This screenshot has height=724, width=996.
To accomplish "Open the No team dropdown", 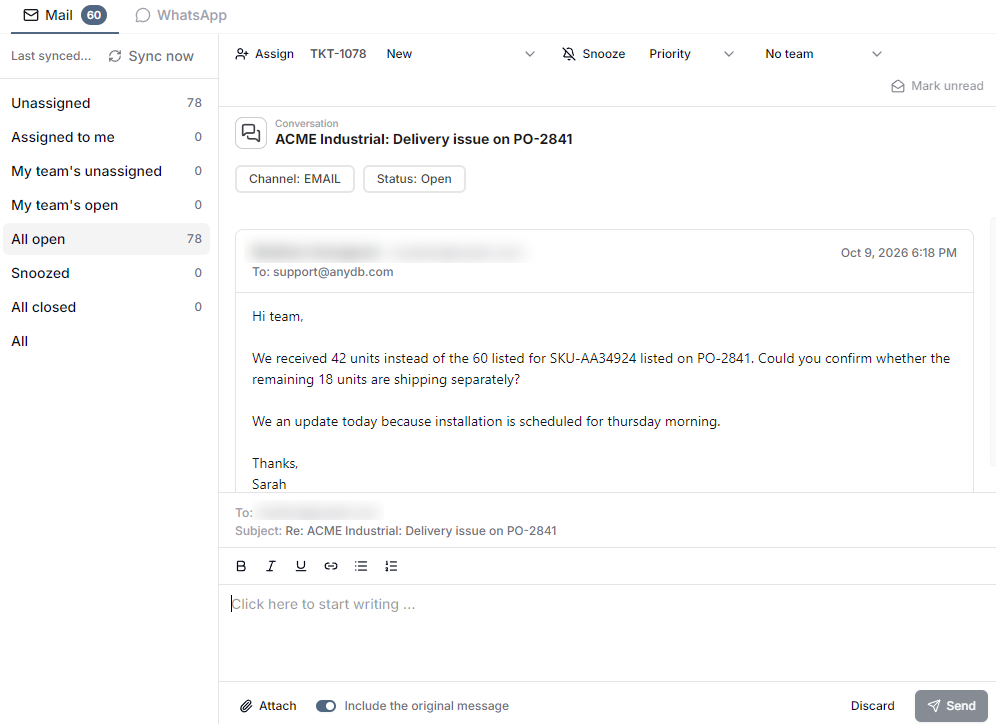I will click(823, 54).
